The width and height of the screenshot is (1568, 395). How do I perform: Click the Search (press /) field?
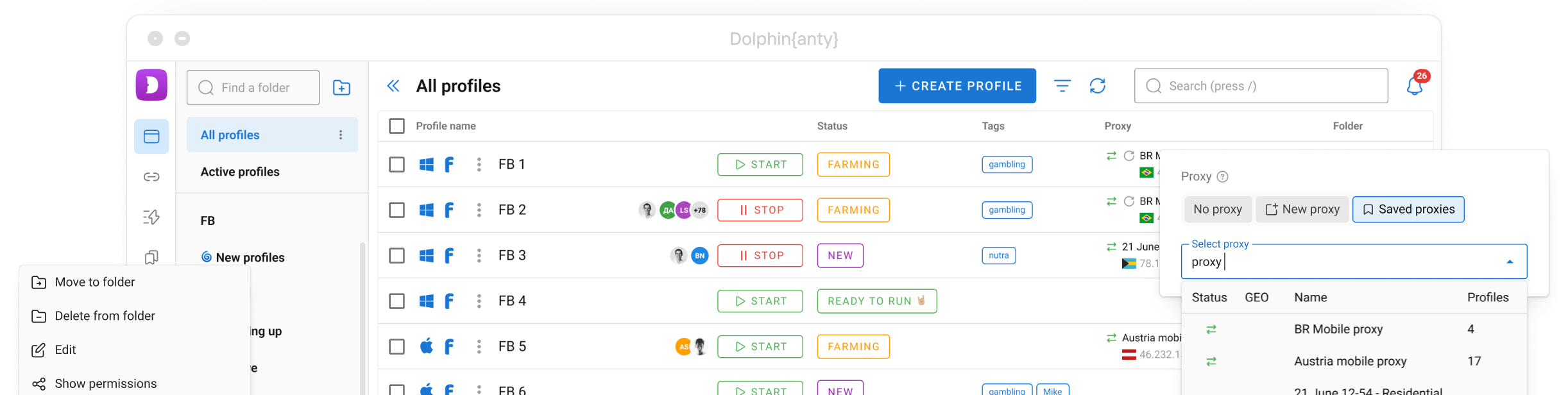point(1261,86)
